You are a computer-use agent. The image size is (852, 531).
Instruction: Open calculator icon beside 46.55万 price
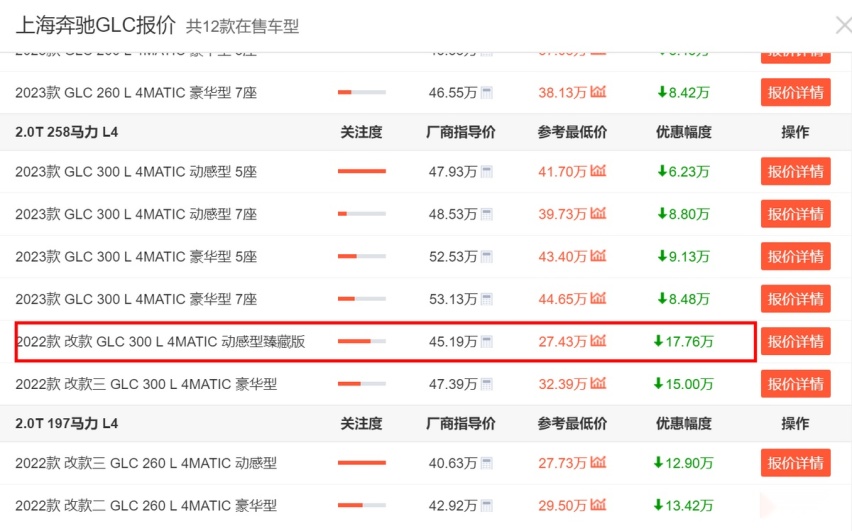[x=487, y=93]
